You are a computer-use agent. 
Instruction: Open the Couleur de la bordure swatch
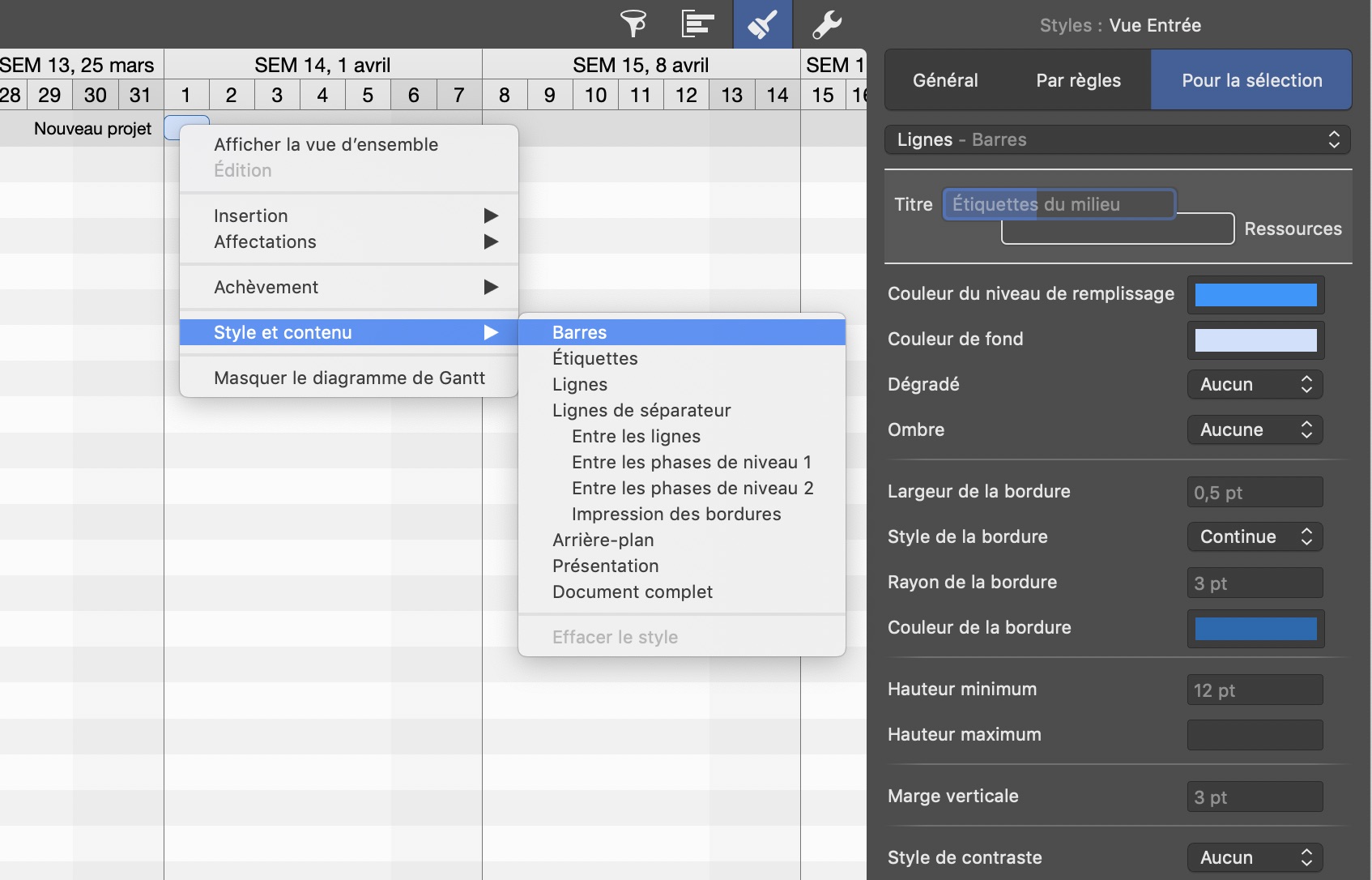tap(1255, 629)
